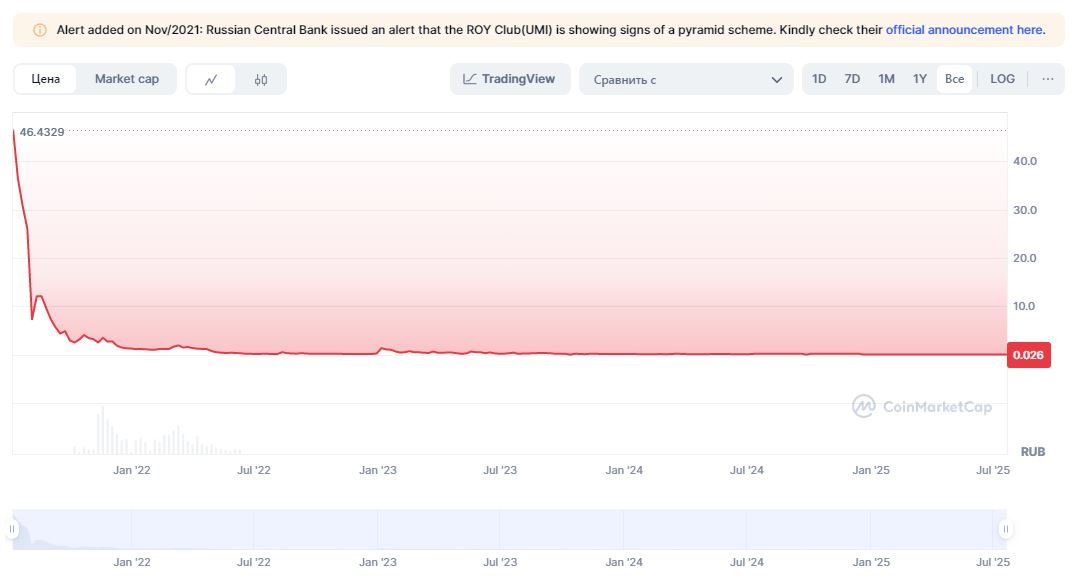Click the dropdown chevron in compare box

coord(777,80)
